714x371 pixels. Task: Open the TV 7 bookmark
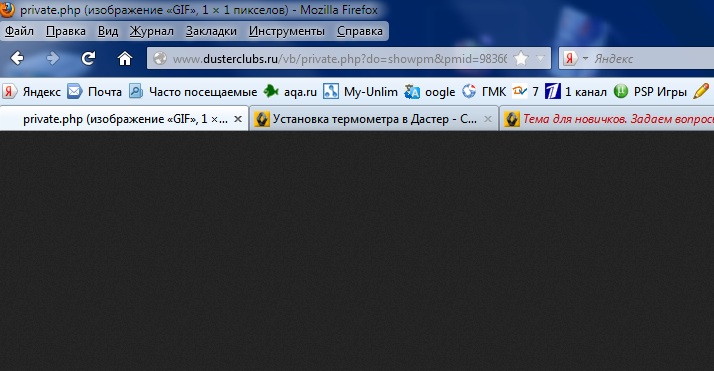[525, 92]
